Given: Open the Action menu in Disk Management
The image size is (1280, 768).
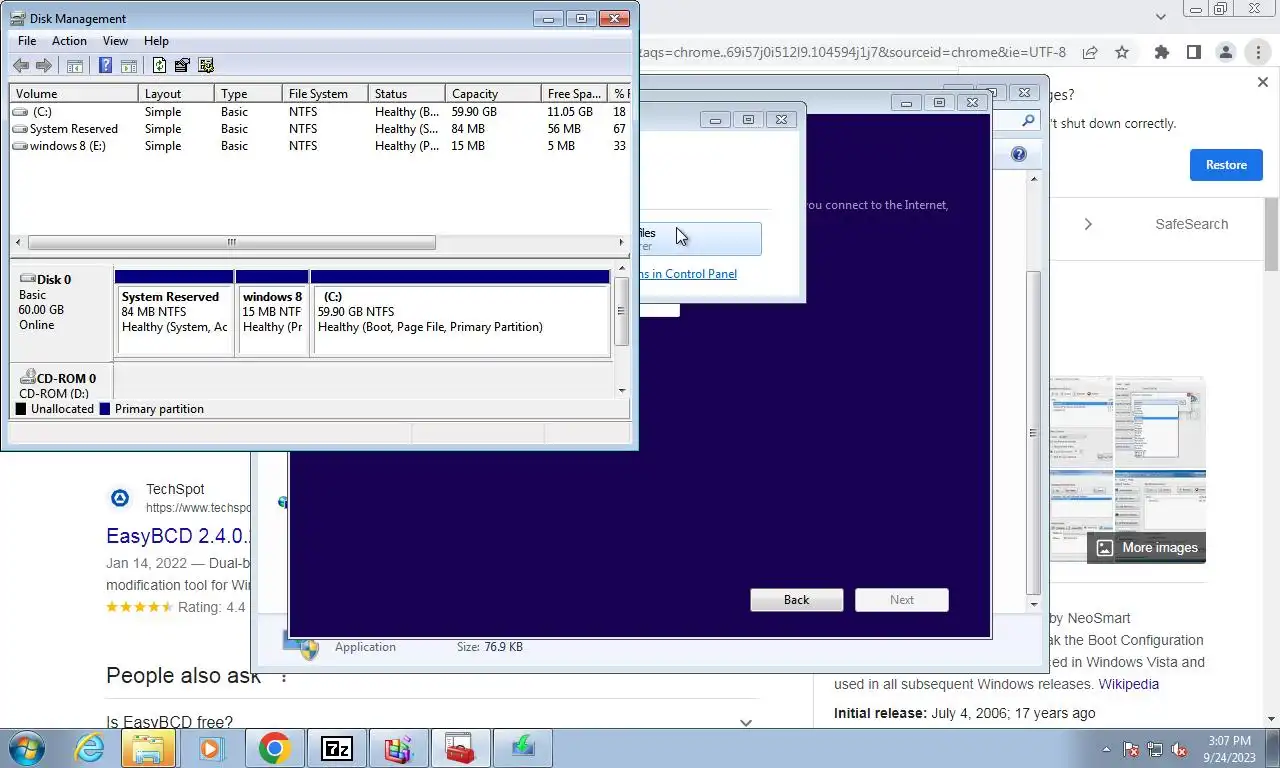Looking at the screenshot, I should pos(69,41).
